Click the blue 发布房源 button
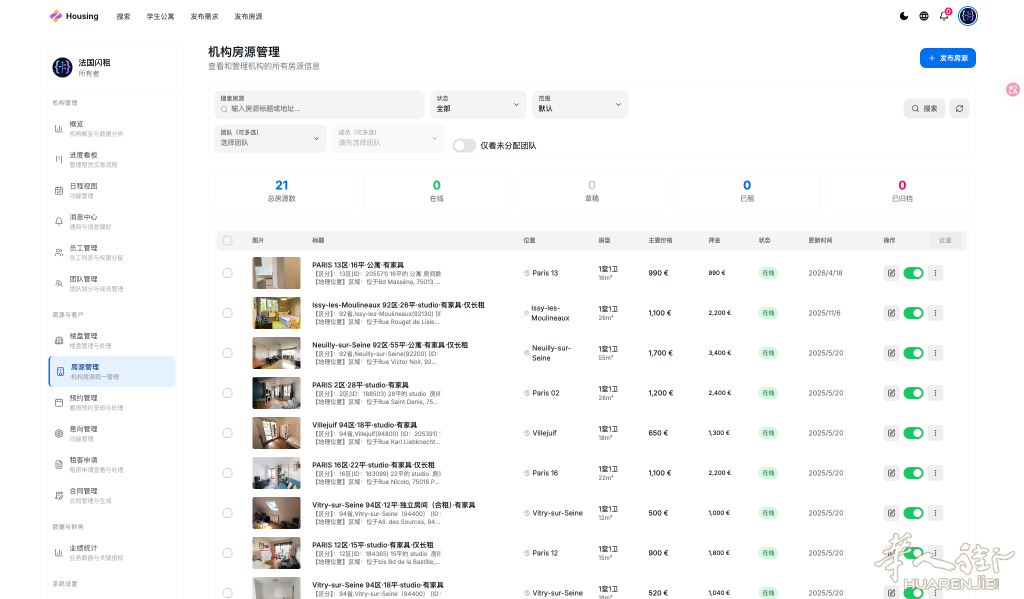This screenshot has width=1024, height=599. pos(948,58)
